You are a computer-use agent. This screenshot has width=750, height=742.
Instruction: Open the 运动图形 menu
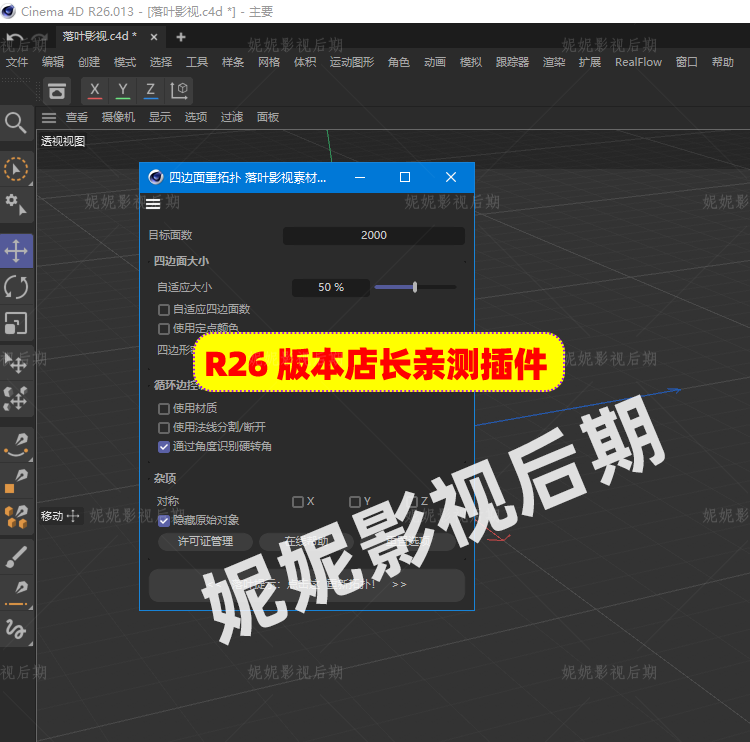pyautogui.click(x=352, y=62)
